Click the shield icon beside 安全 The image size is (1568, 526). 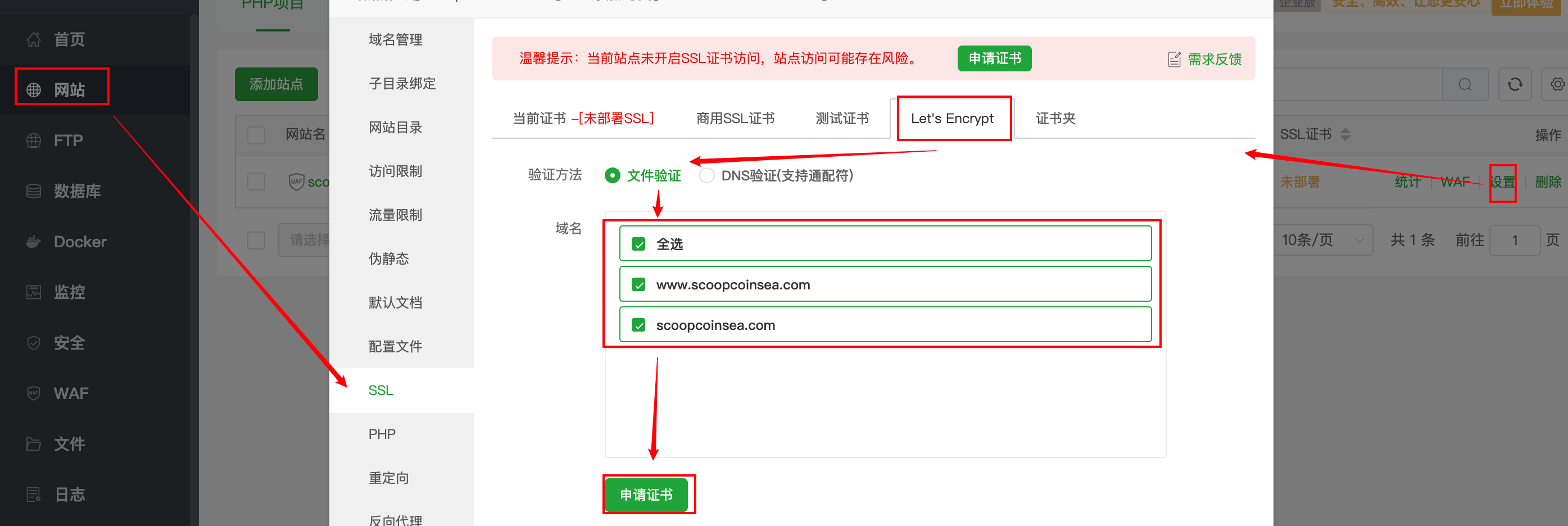click(34, 343)
